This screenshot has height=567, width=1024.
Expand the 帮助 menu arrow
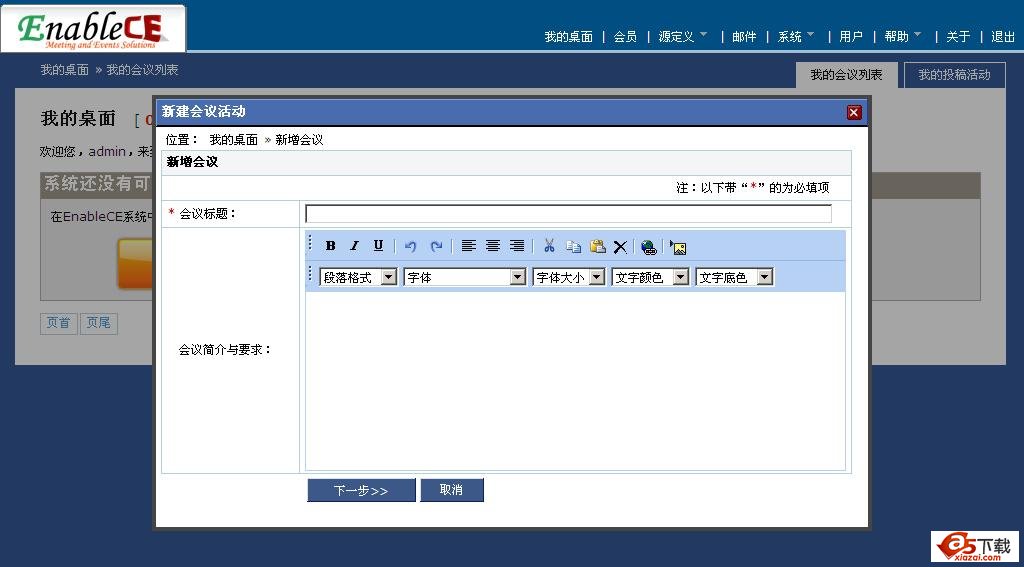(x=918, y=35)
